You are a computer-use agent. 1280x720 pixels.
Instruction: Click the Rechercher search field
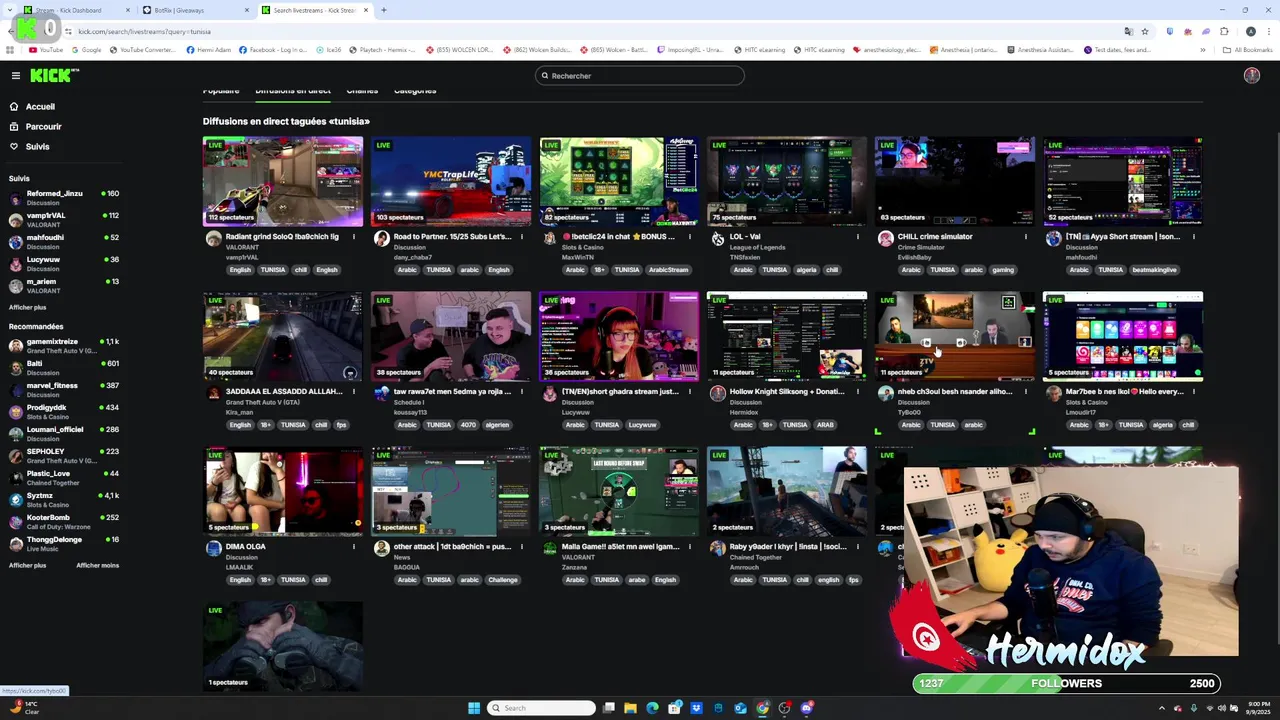coord(640,76)
